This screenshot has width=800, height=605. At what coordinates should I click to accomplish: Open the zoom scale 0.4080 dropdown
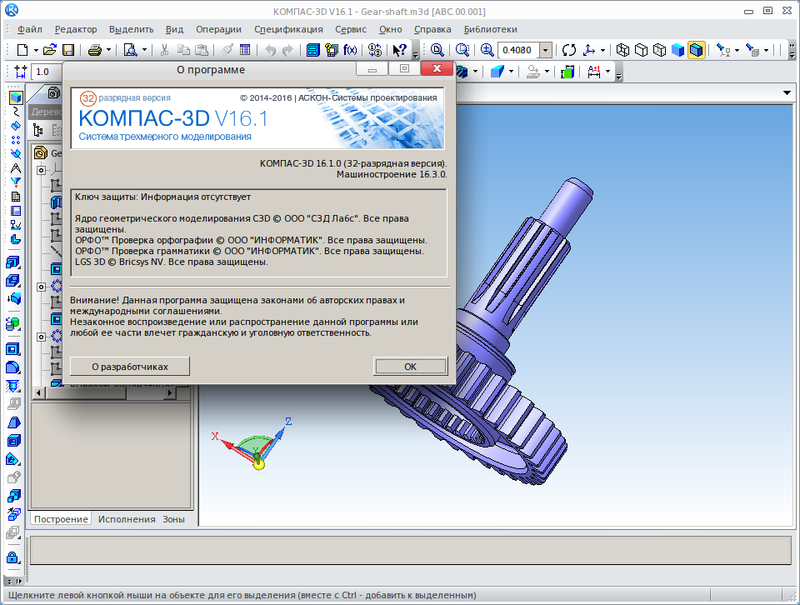click(546, 50)
